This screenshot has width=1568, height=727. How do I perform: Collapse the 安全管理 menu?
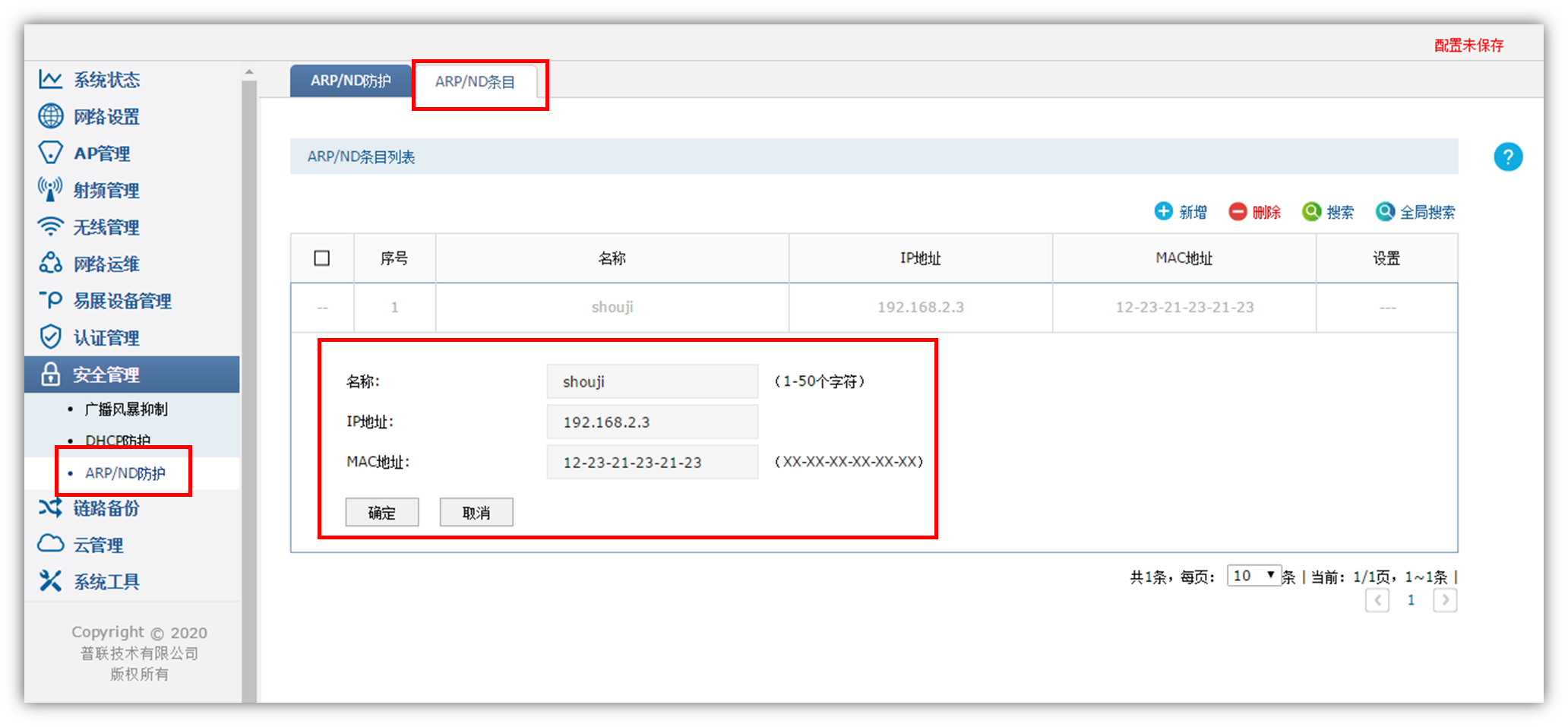(132, 374)
